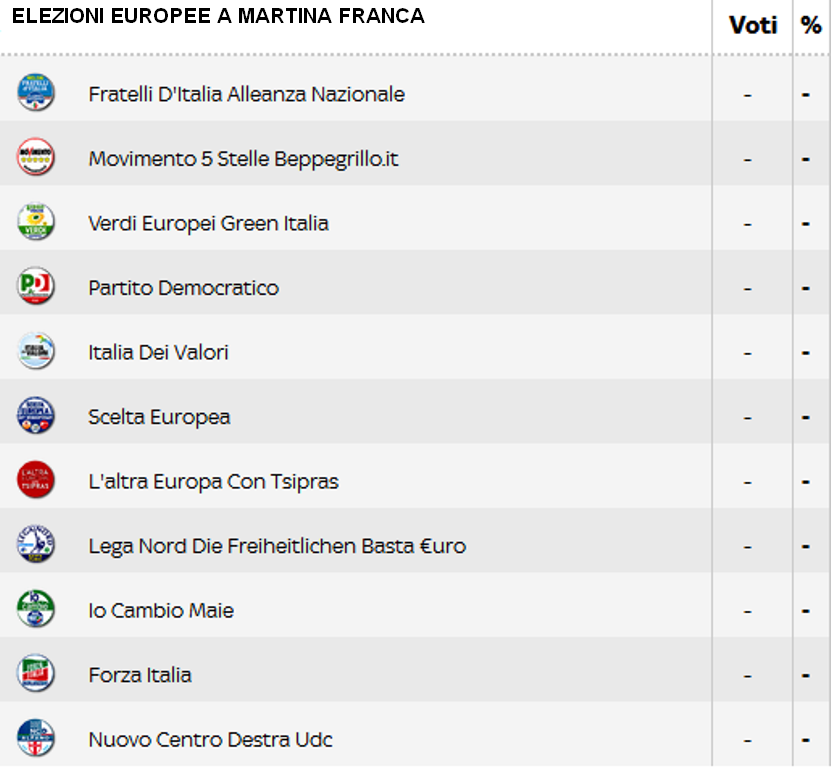
Task: Click the red Tsipras party logo
Action: 36,480
